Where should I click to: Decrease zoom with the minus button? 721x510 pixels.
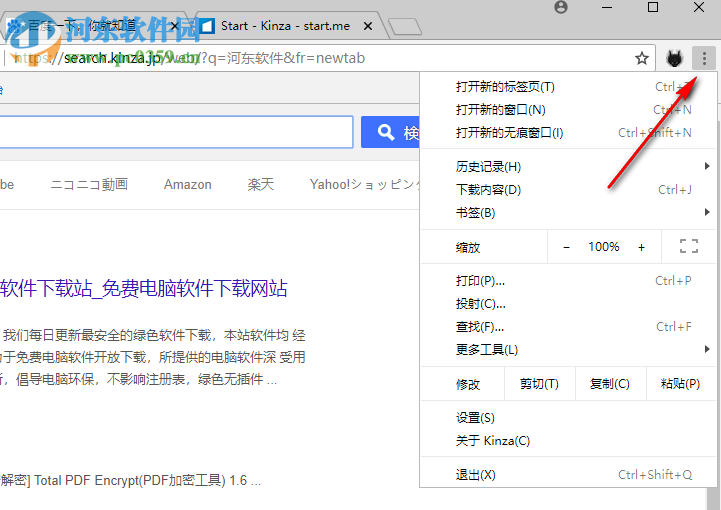(566, 247)
